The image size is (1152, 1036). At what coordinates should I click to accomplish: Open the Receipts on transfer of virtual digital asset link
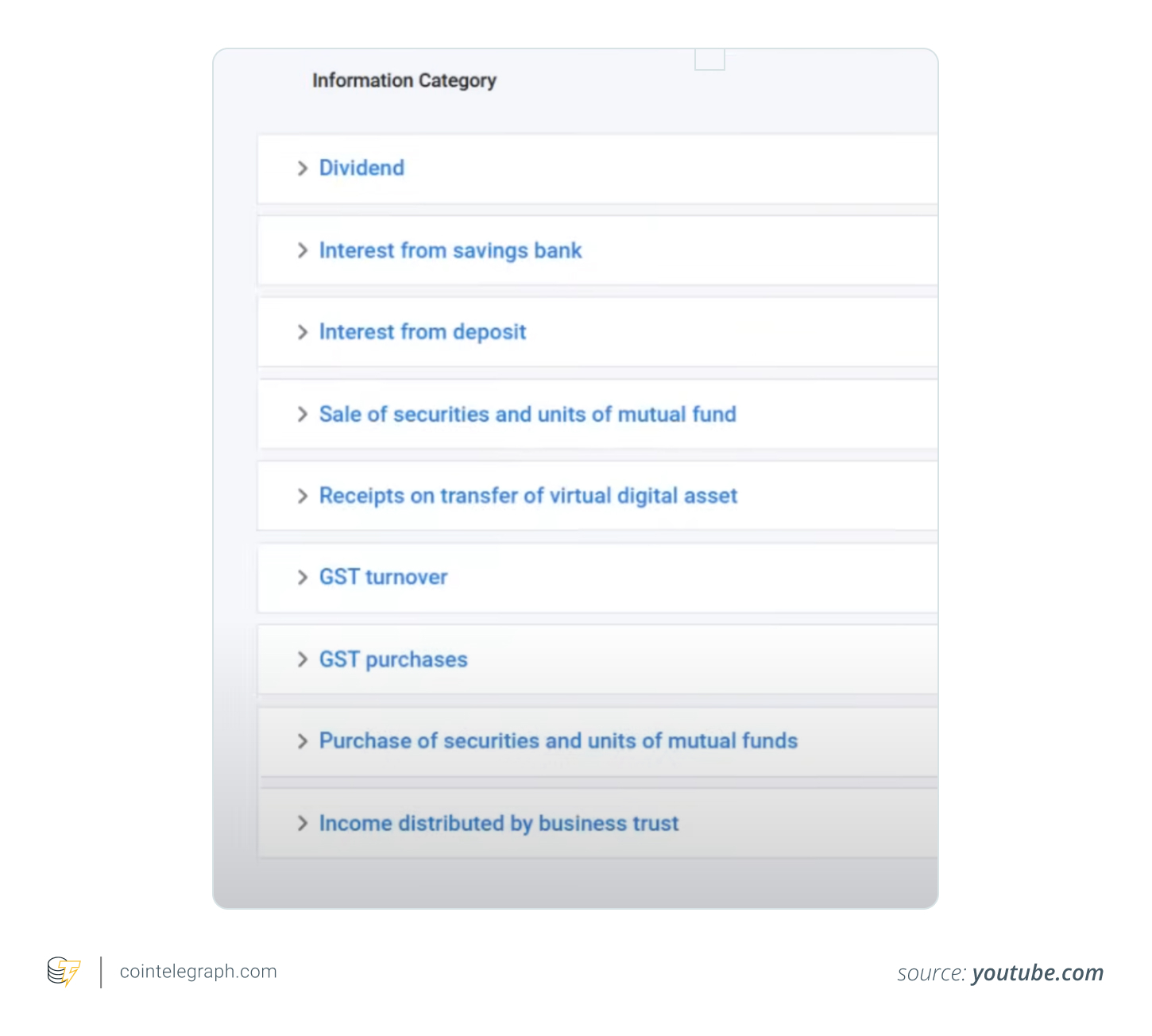coord(528,496)
